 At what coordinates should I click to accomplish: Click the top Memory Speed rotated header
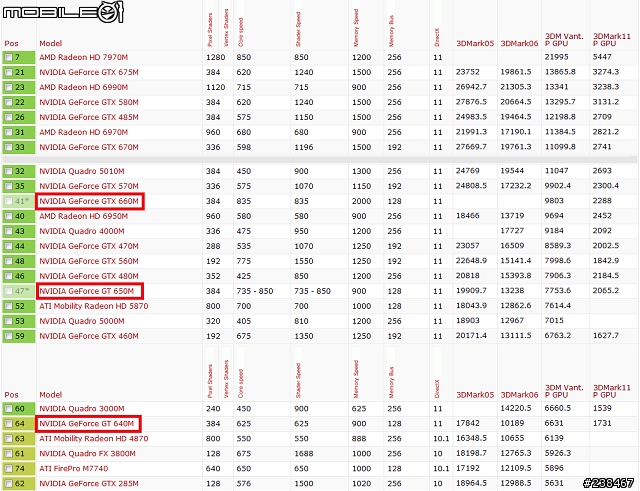[356, 28]
